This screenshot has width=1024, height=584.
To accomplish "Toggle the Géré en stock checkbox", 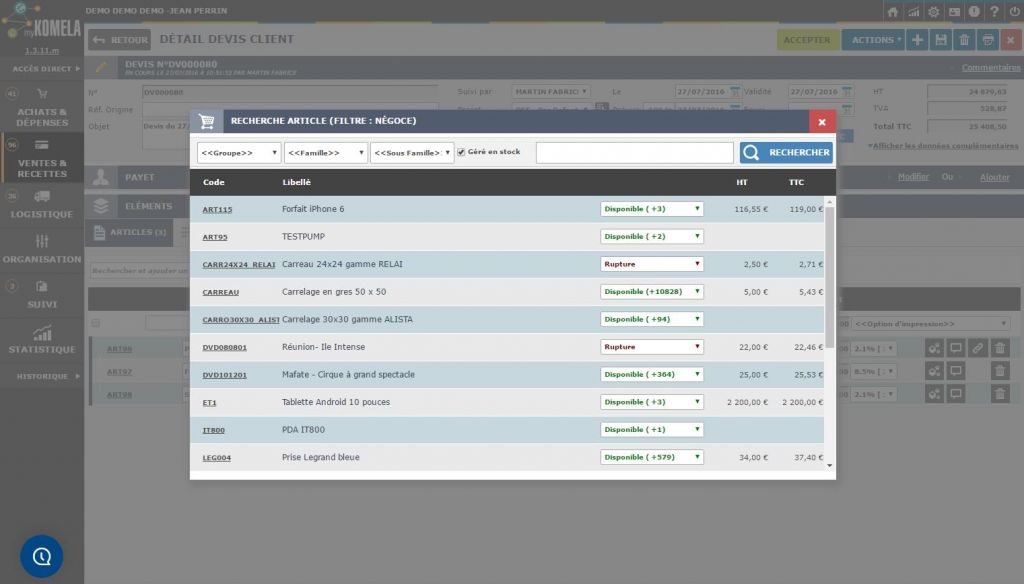I will pyautogui.click(x=461, y=152).
